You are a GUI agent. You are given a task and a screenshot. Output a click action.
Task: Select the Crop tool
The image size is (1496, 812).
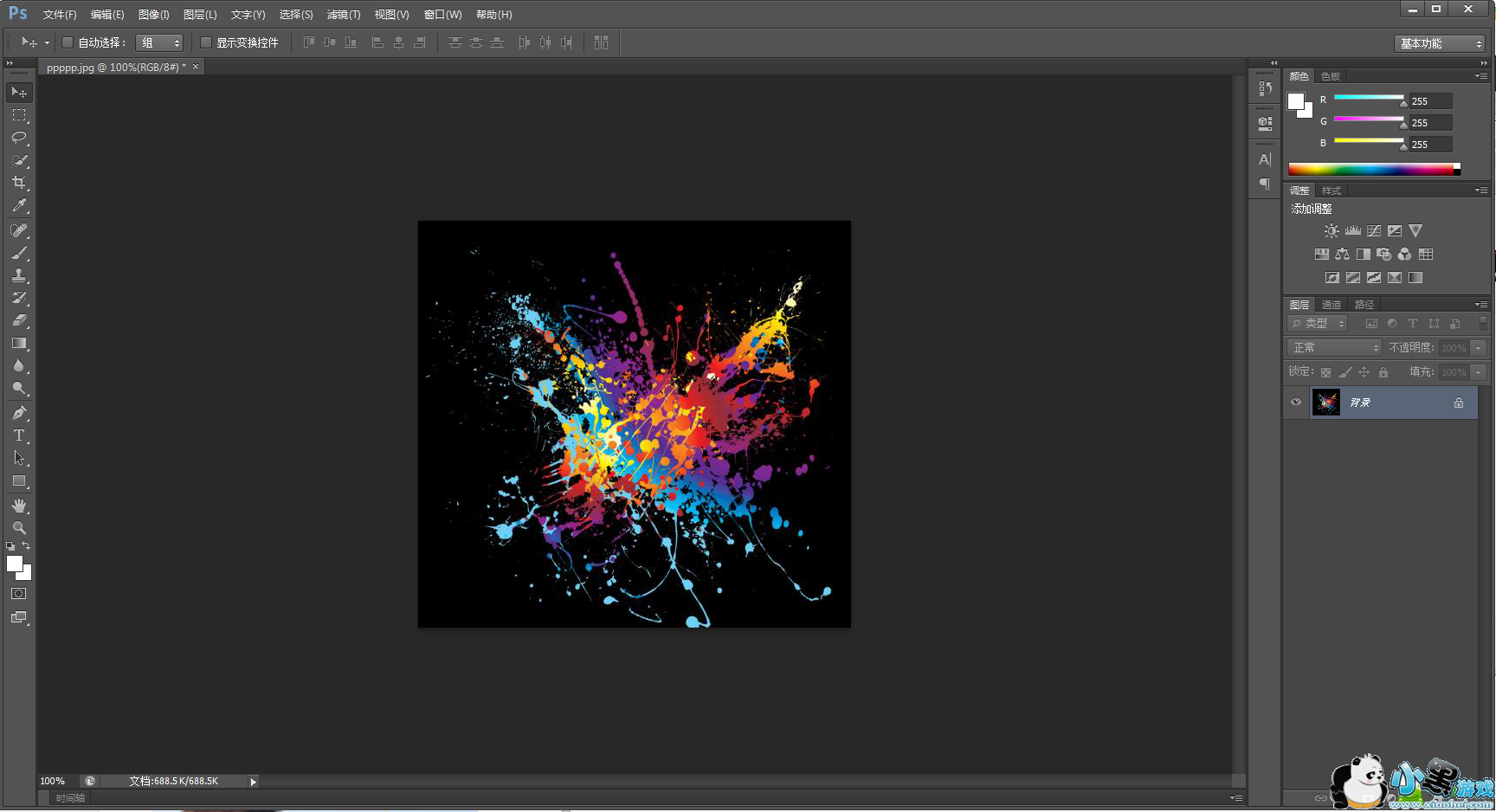pyautogui.click(x=19, y=183)
